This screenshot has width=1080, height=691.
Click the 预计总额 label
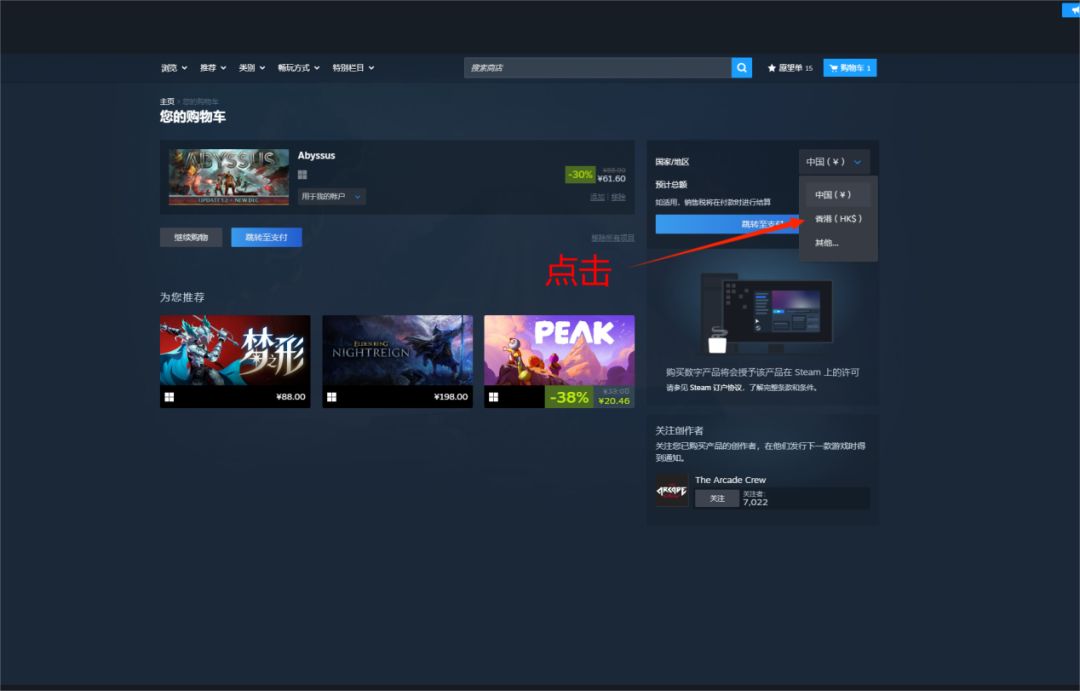pos(671,185)
